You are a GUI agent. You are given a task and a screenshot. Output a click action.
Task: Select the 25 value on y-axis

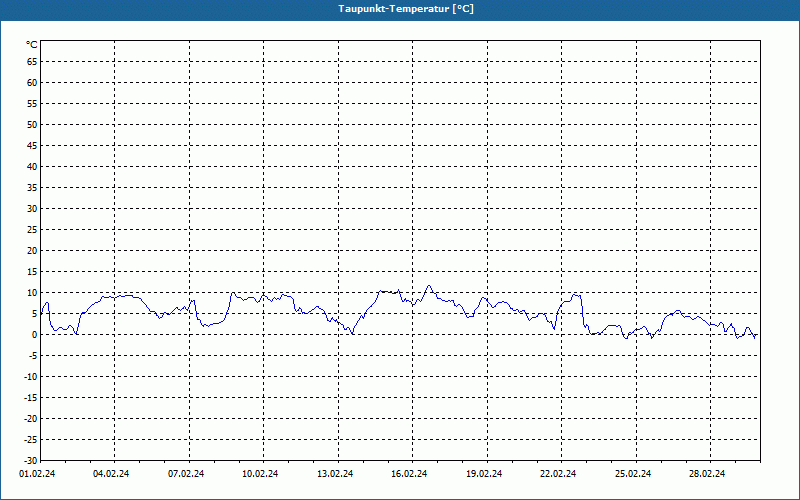pos(32,230)
